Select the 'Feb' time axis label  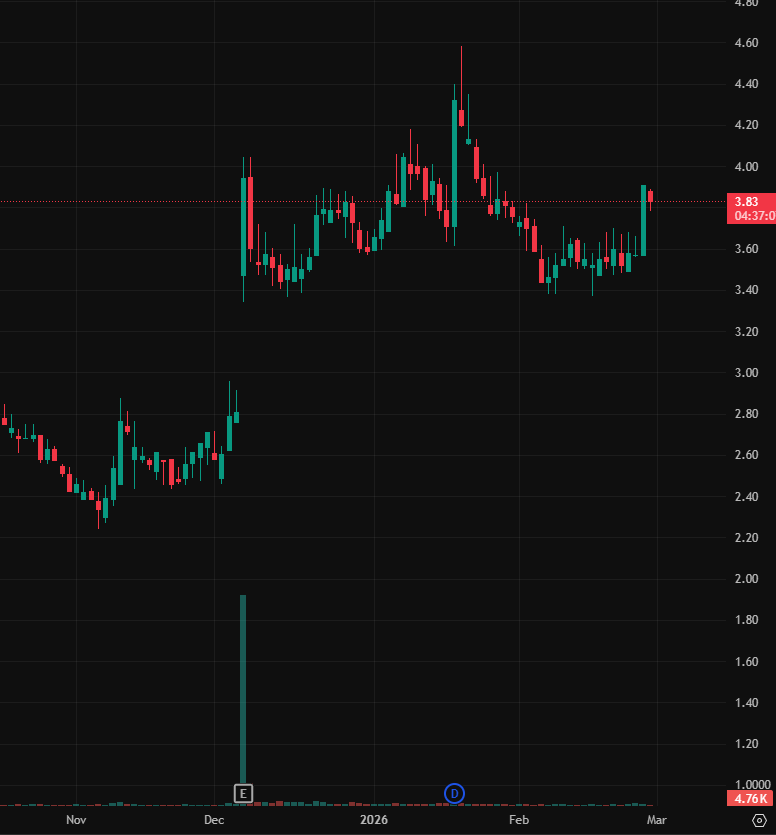coord(519,820)
